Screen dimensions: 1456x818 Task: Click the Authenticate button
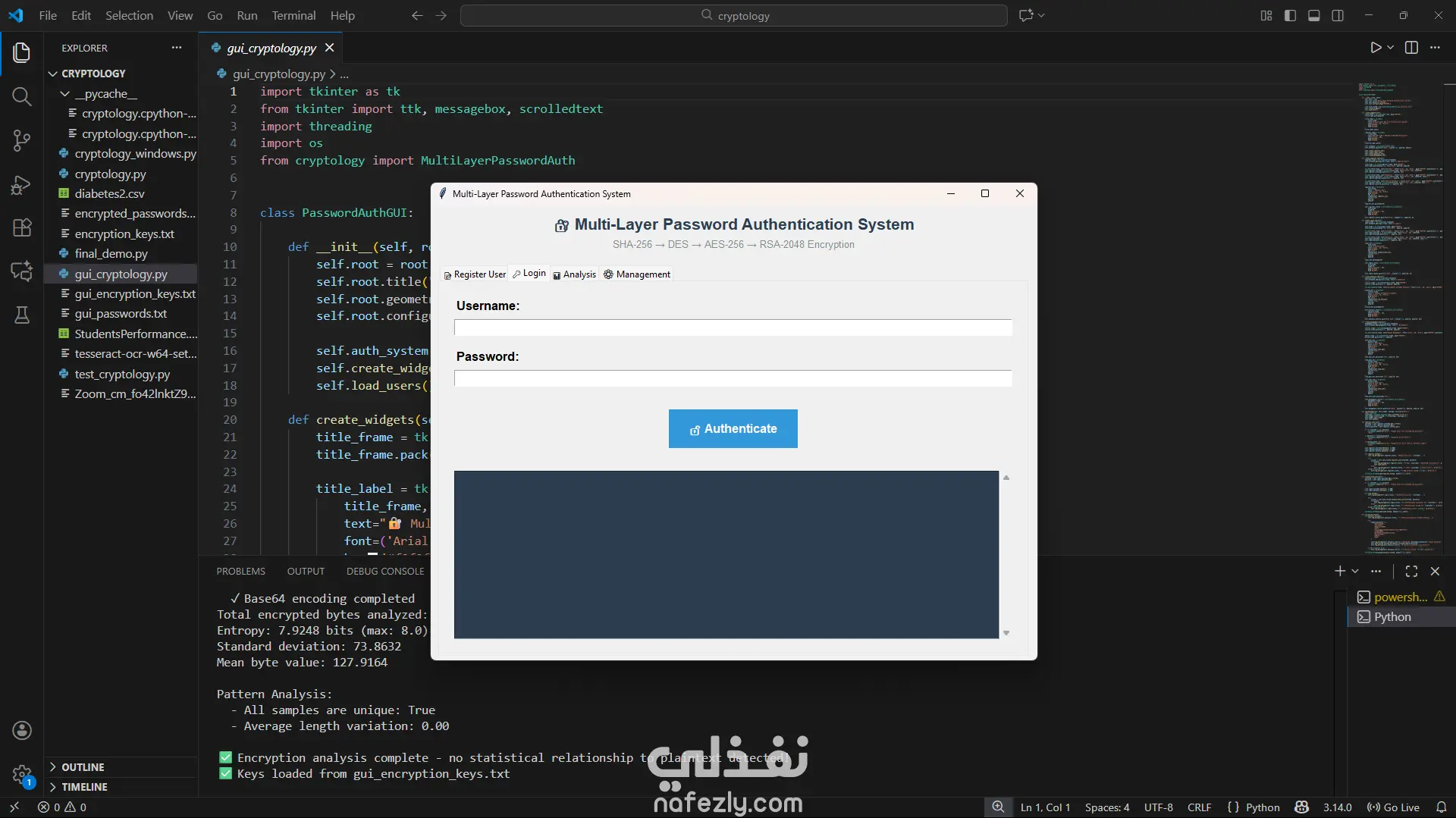pos(733,429)
